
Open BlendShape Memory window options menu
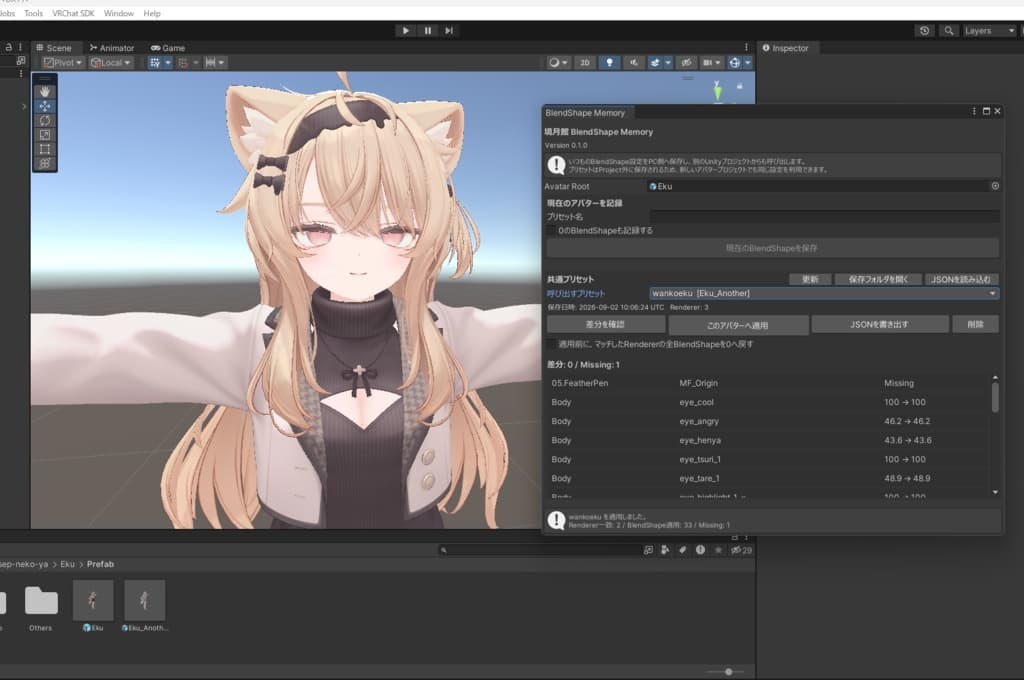point(974,112)
